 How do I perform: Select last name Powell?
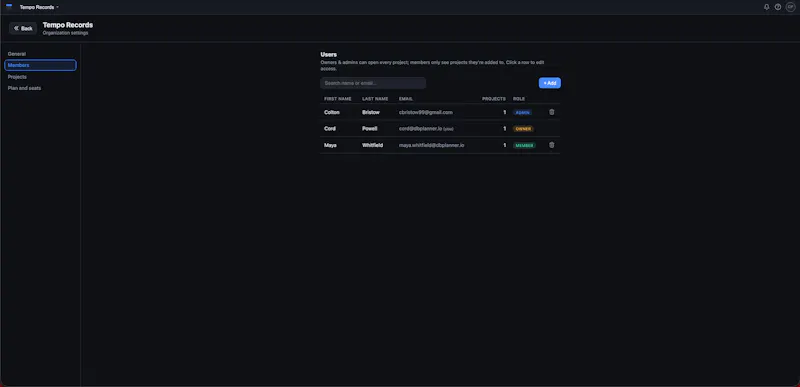click(369, 129)
